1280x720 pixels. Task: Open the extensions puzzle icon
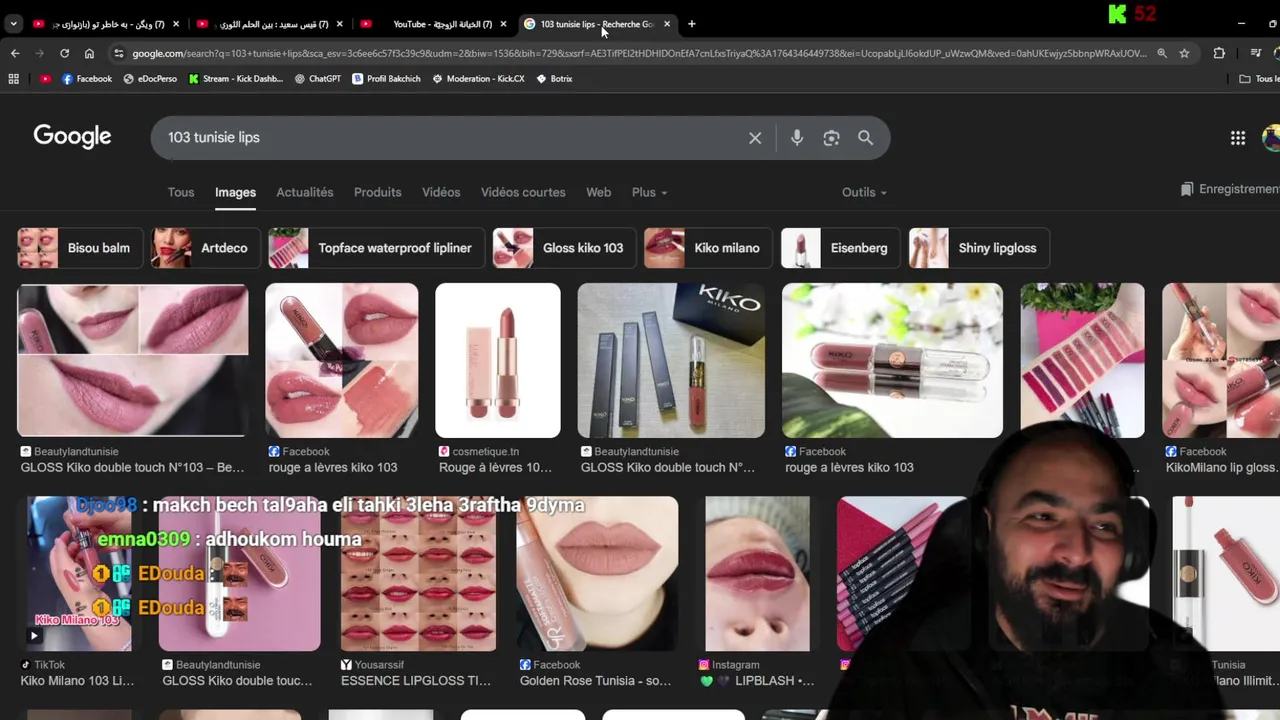point(1219,53)
